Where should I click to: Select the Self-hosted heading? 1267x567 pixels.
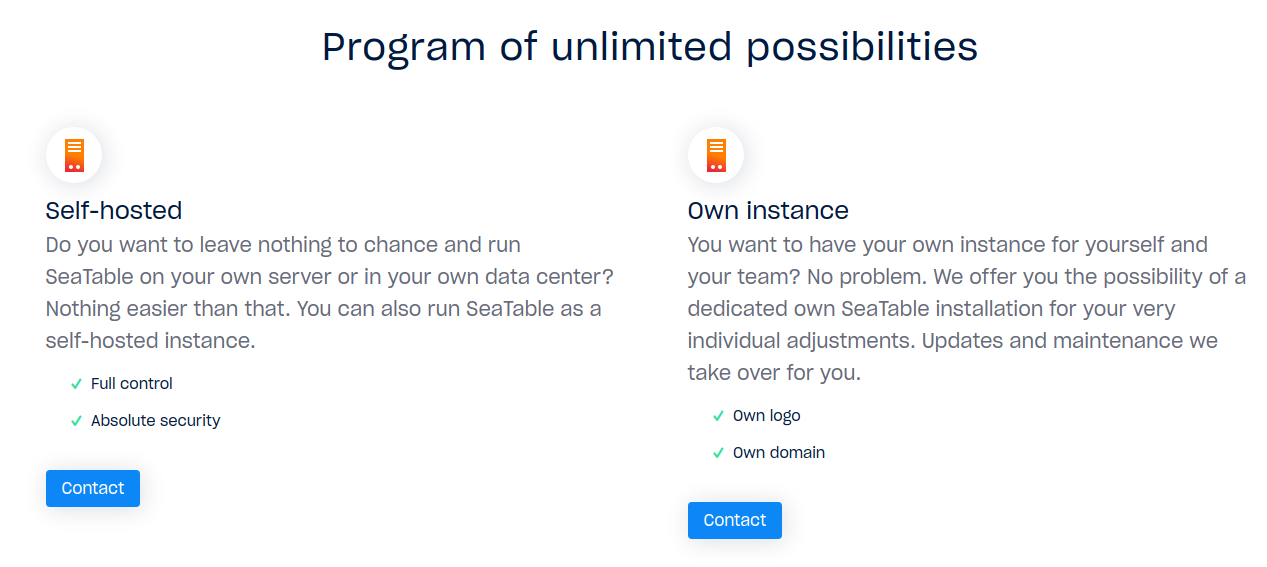[114, 211]
